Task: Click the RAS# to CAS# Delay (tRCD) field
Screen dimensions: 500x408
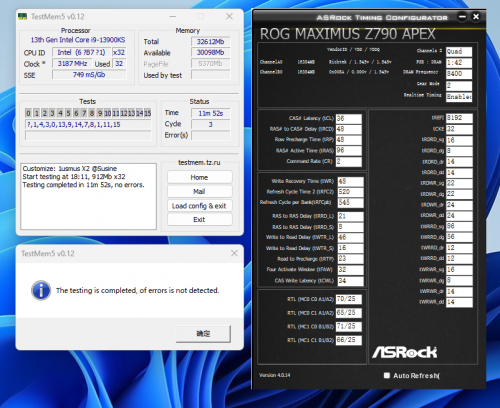Action: point(348,129)
